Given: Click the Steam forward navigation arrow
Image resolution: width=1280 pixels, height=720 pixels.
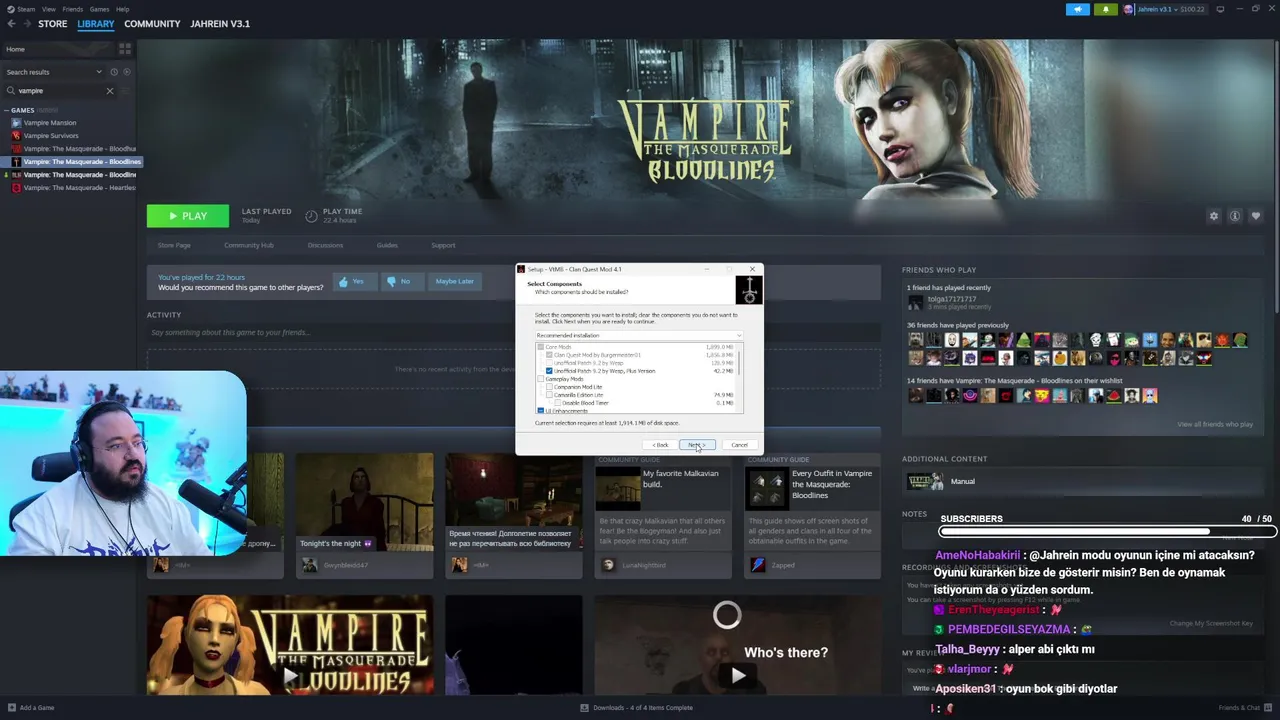Looking at the screenshot, I should (x=27, y=24).
